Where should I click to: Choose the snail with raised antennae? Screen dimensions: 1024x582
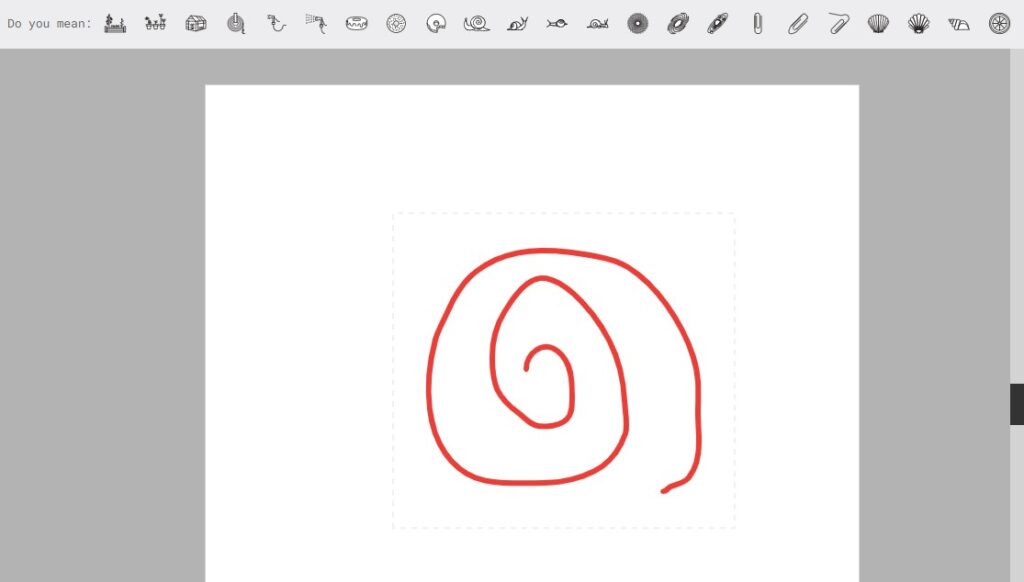point(517,24)
